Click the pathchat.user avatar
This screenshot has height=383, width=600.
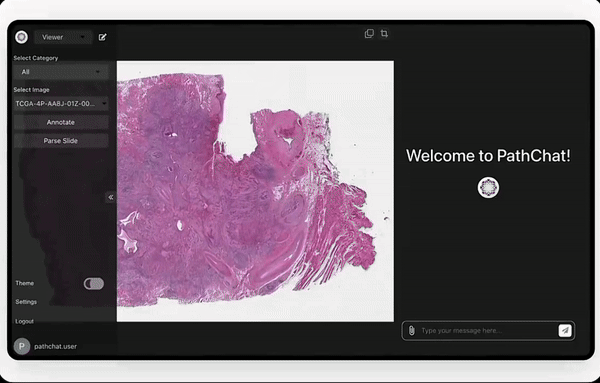coord(22,346)
